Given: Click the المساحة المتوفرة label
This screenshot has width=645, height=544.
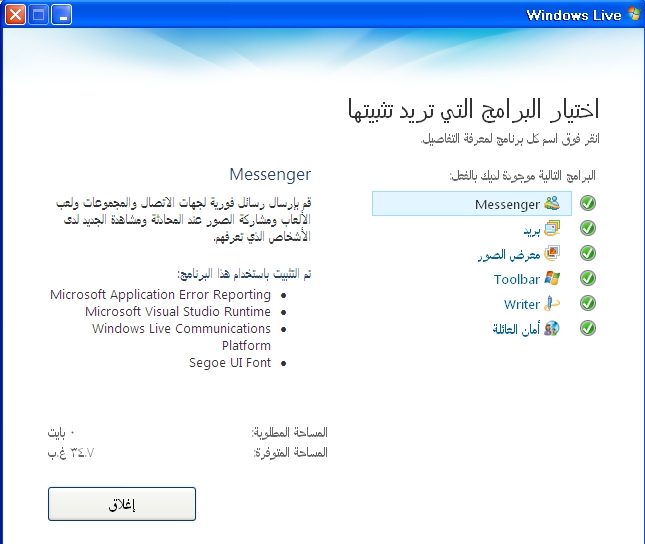Looking at the screenshot, I should click(x=291, y=453).
